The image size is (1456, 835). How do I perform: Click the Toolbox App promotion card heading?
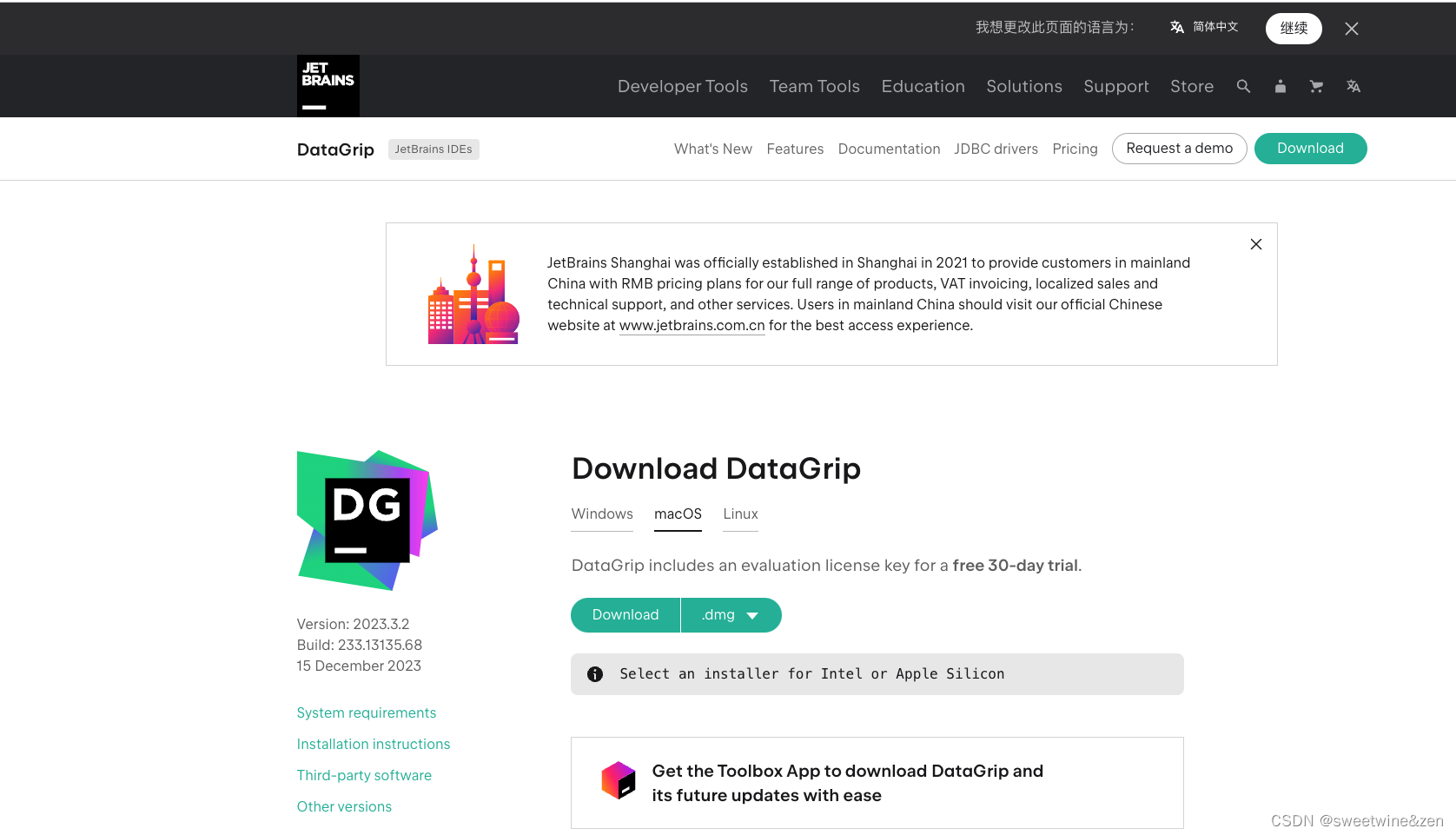pos(847,783)
